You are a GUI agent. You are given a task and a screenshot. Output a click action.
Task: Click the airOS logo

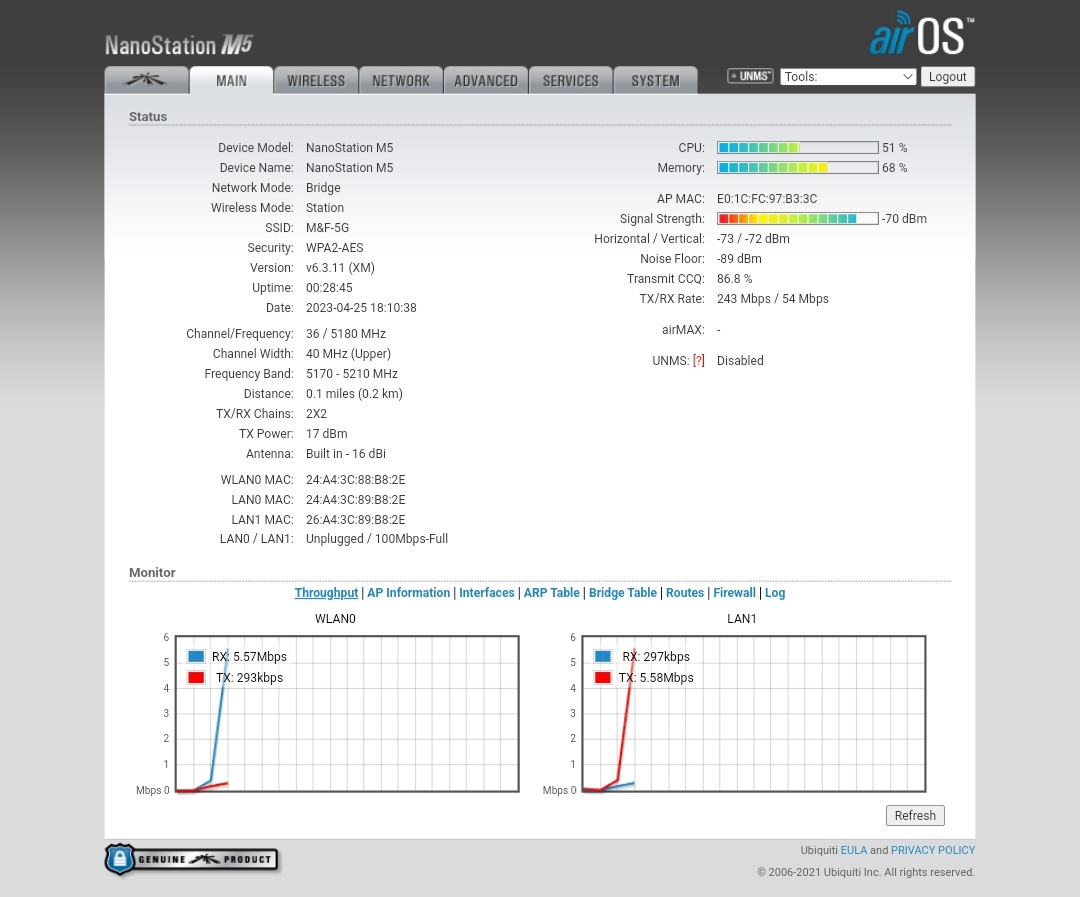point(922,33)
